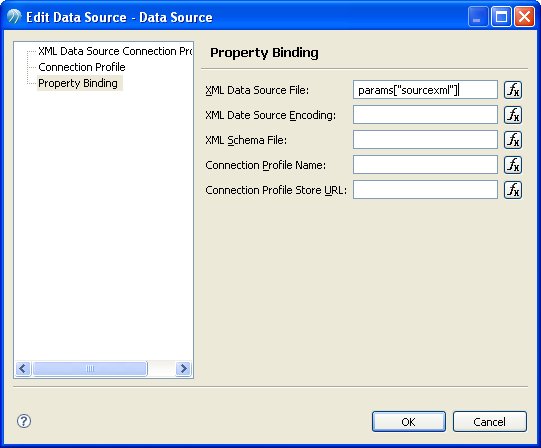Click the XML Data Source File text field
This screenshot has width=541, height=448.
coord(425,90)
